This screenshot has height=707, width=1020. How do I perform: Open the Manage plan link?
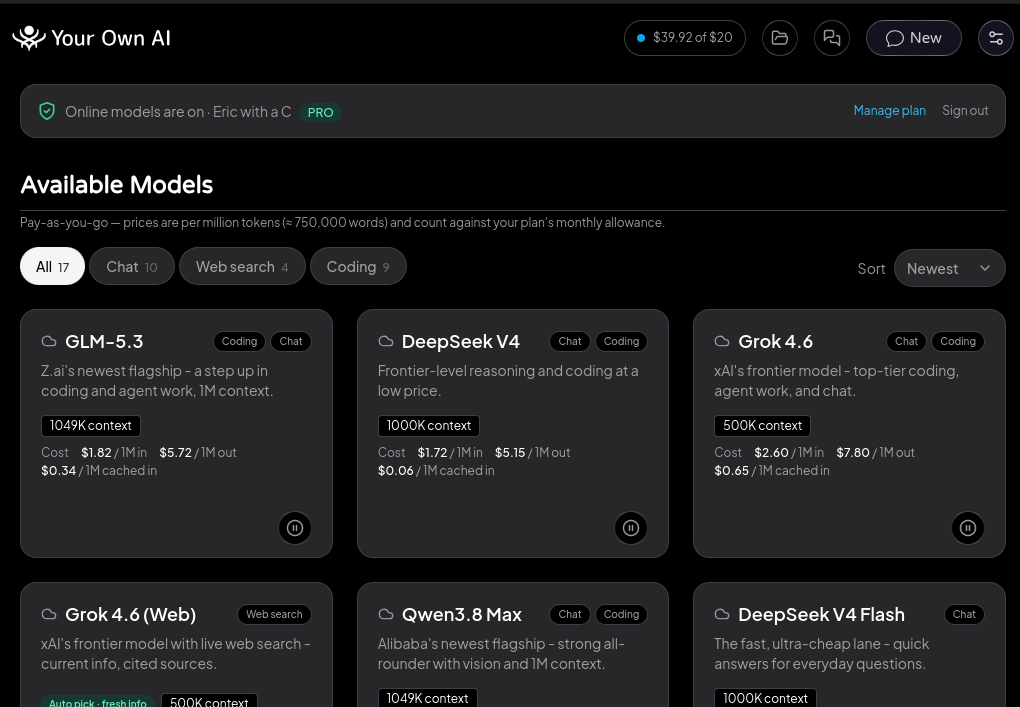tap(889, 111)
